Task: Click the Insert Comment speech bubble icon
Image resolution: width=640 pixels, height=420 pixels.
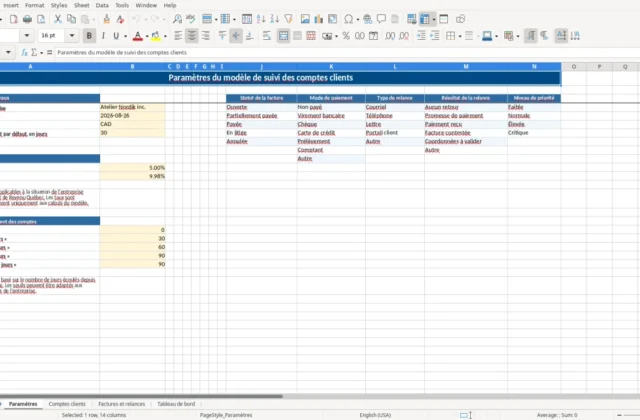Action: coord(381,19)
